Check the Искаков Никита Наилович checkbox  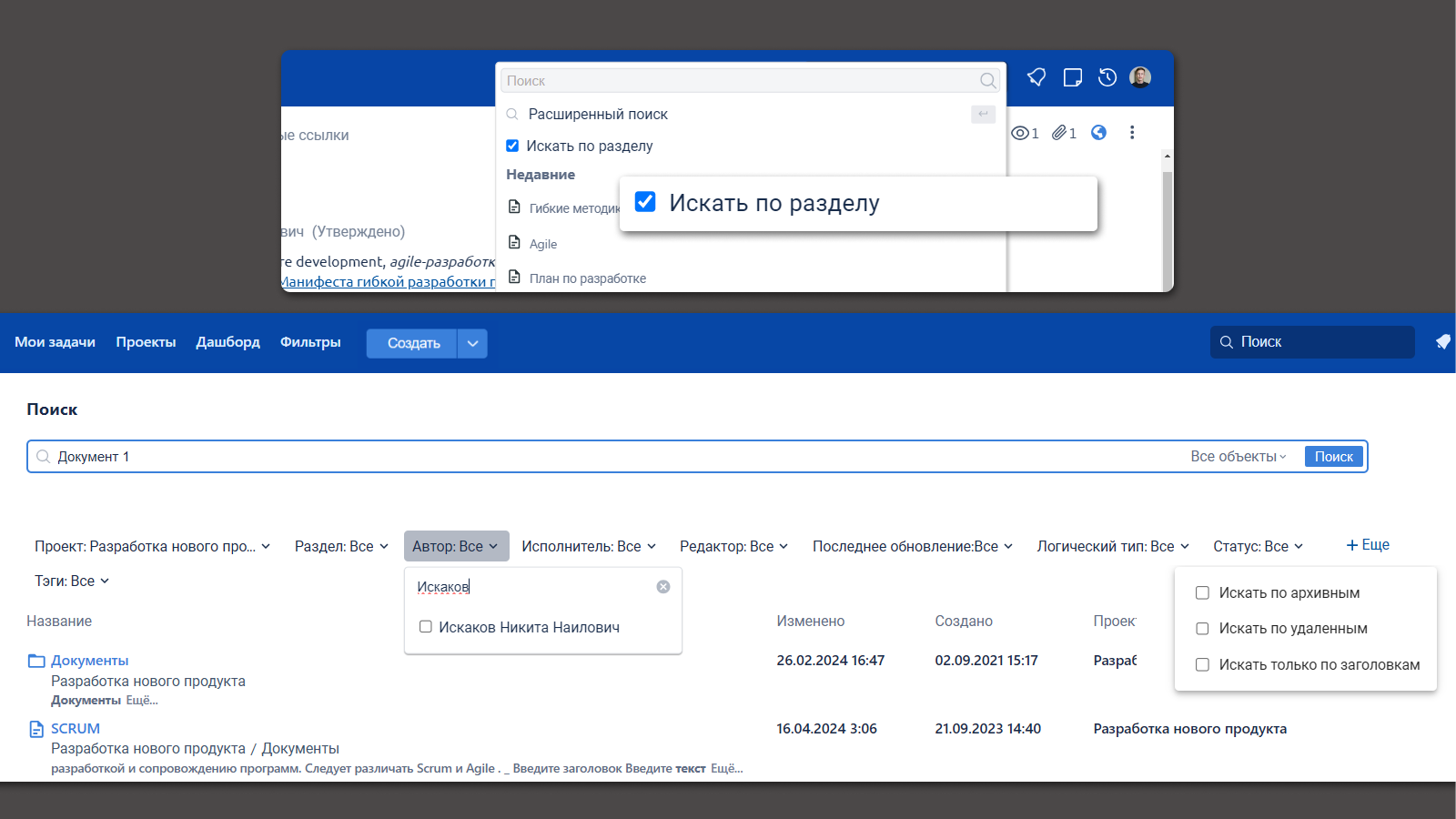tap(425, 627)
